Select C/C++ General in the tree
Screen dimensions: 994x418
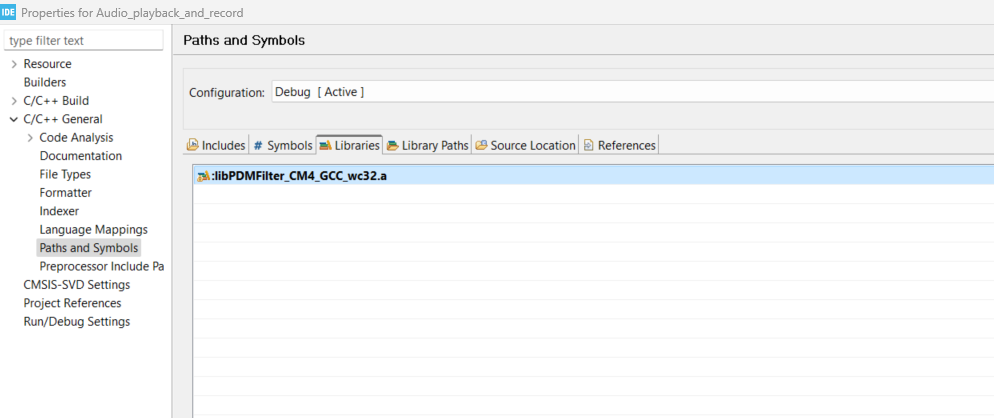click(63, 119)
